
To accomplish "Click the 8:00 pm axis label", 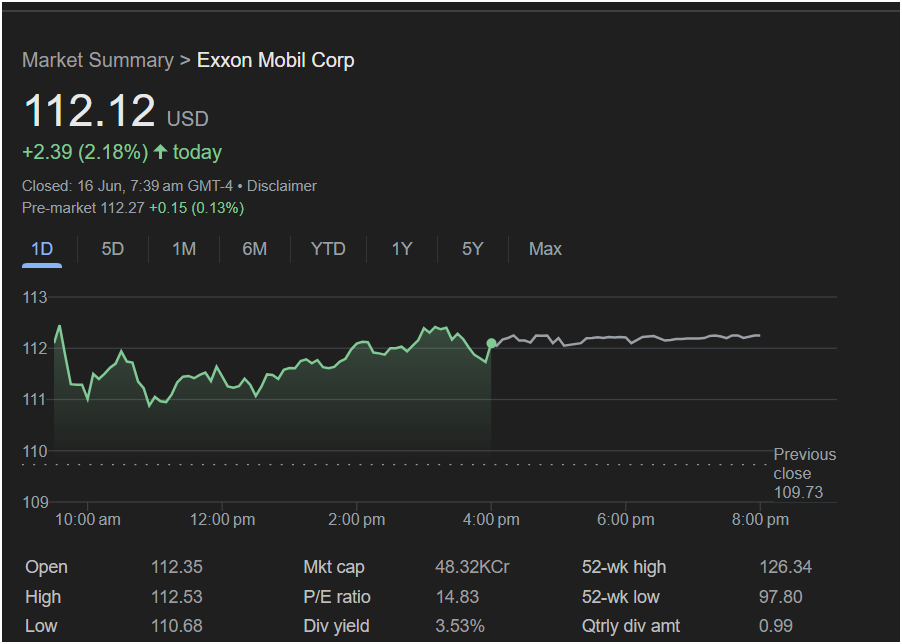I will click(760, 520).
